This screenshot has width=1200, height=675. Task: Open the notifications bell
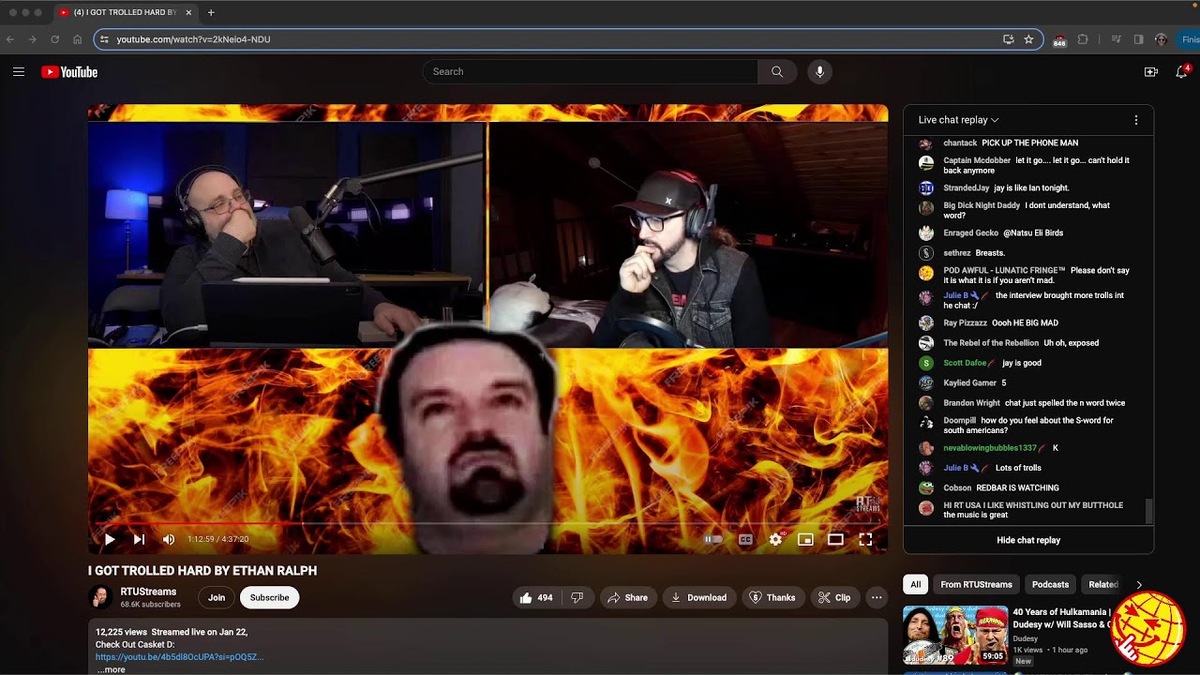(1182, 72)
